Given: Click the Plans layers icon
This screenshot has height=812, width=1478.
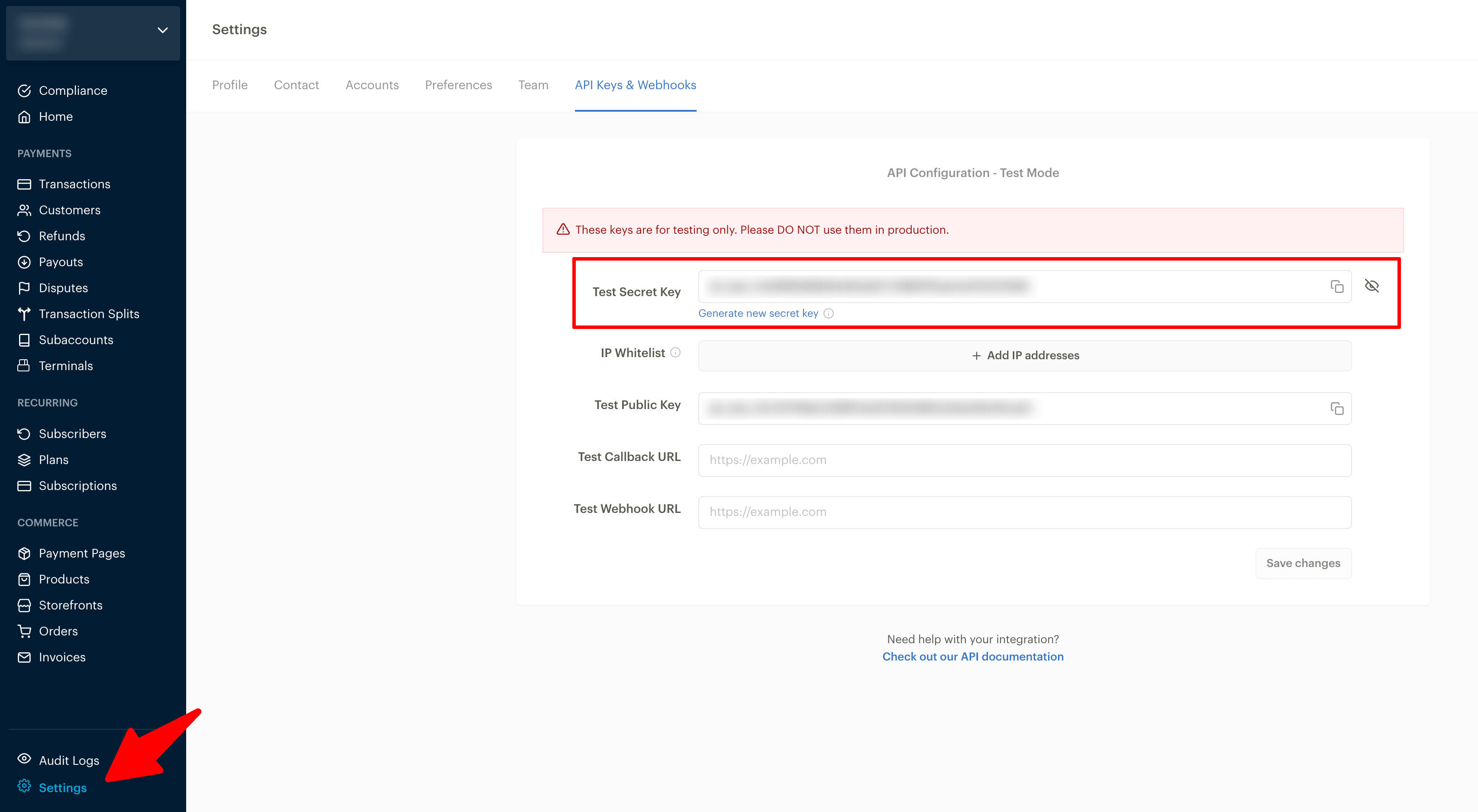Looking at the screenshot, I should click(x=24, y=460).
